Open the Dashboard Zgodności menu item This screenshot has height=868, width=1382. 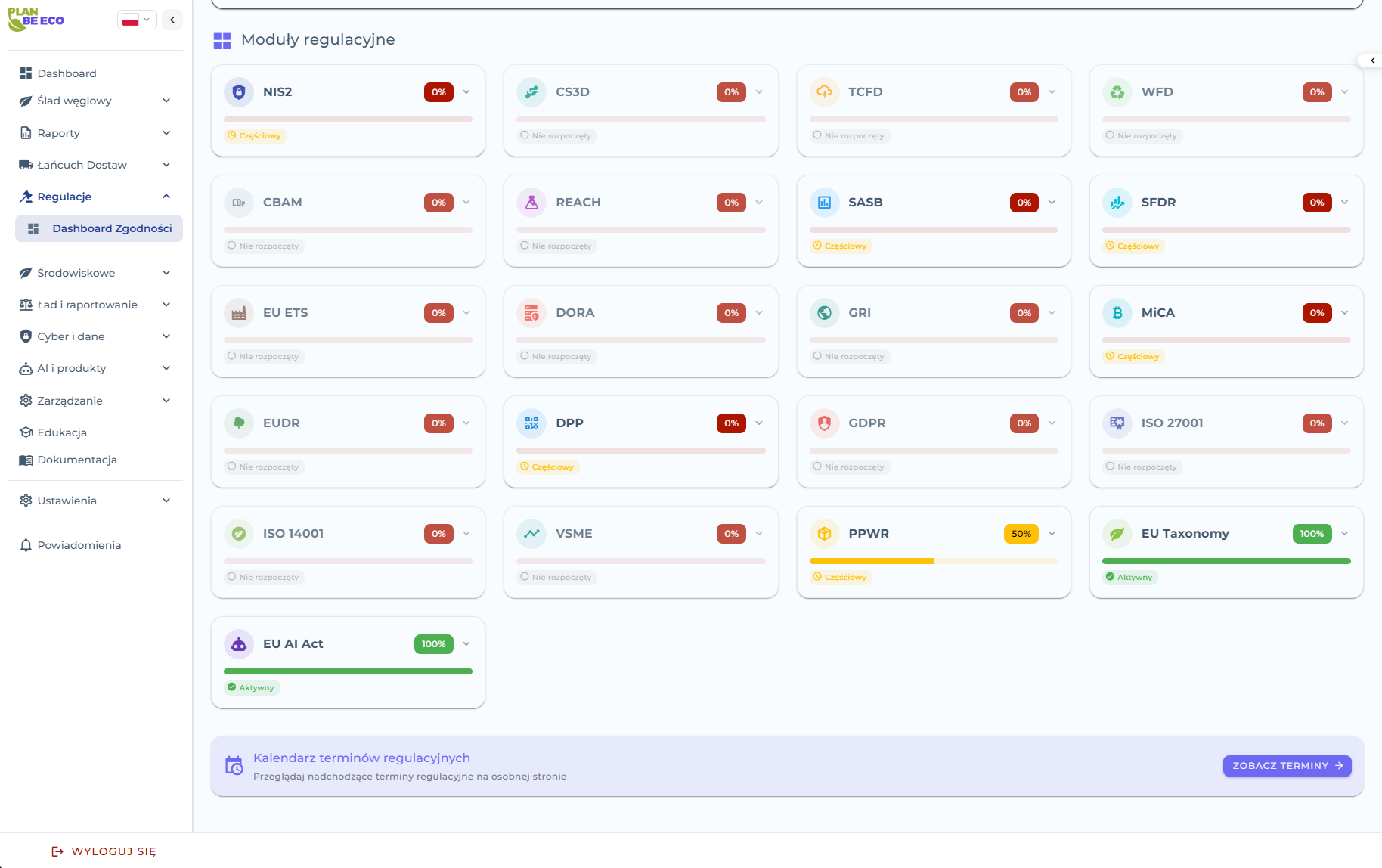tap(110, 228)
